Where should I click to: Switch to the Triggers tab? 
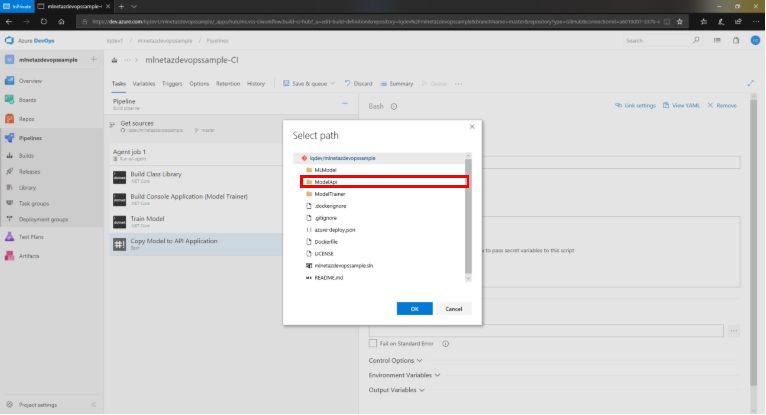click(172, 84)
